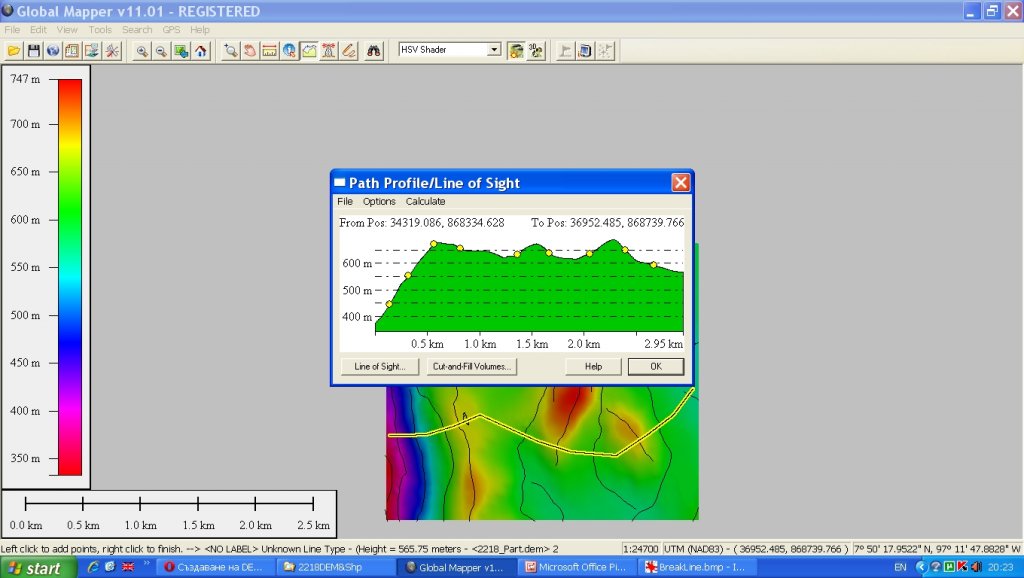The width and height of the screenshot is (1024, 578).
Task: Select the Measure ruler tool
Action: click(x=269, y=50)
